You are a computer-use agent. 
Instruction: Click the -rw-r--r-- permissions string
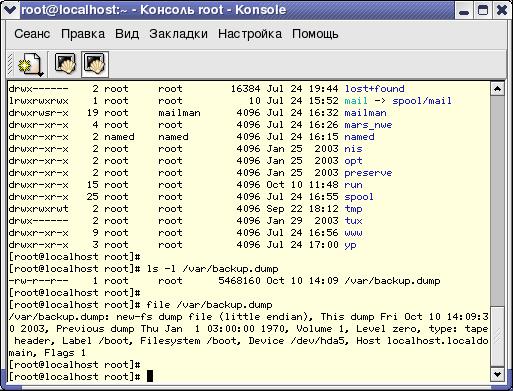[x=38, y=281]
